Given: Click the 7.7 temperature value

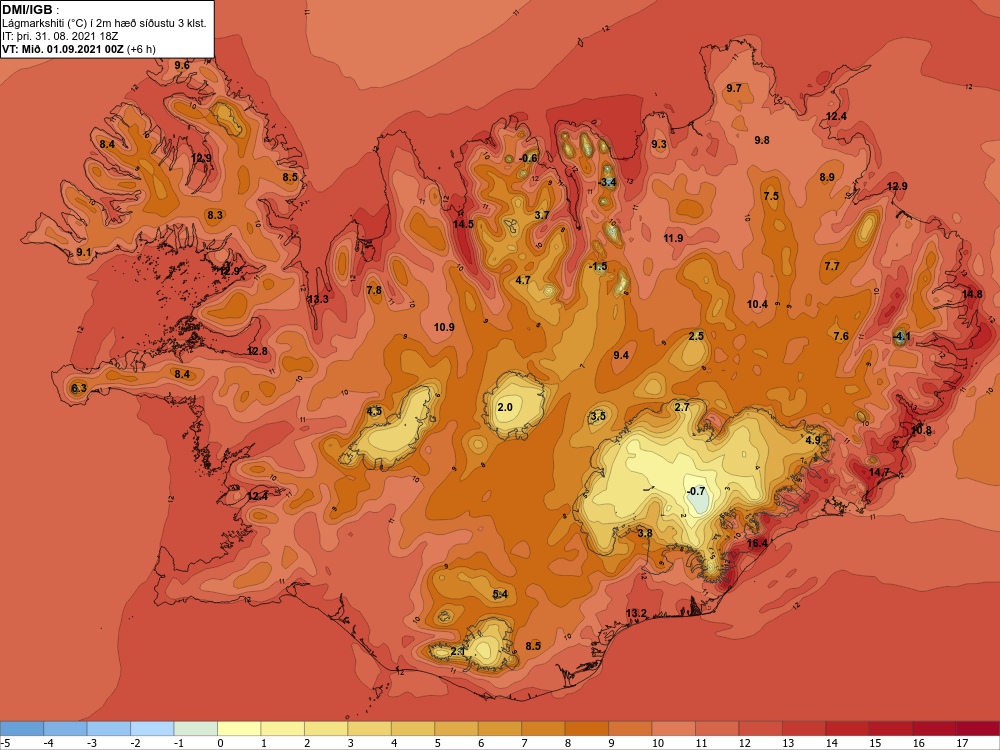Looking at the screenshot, I should point(832,266).
